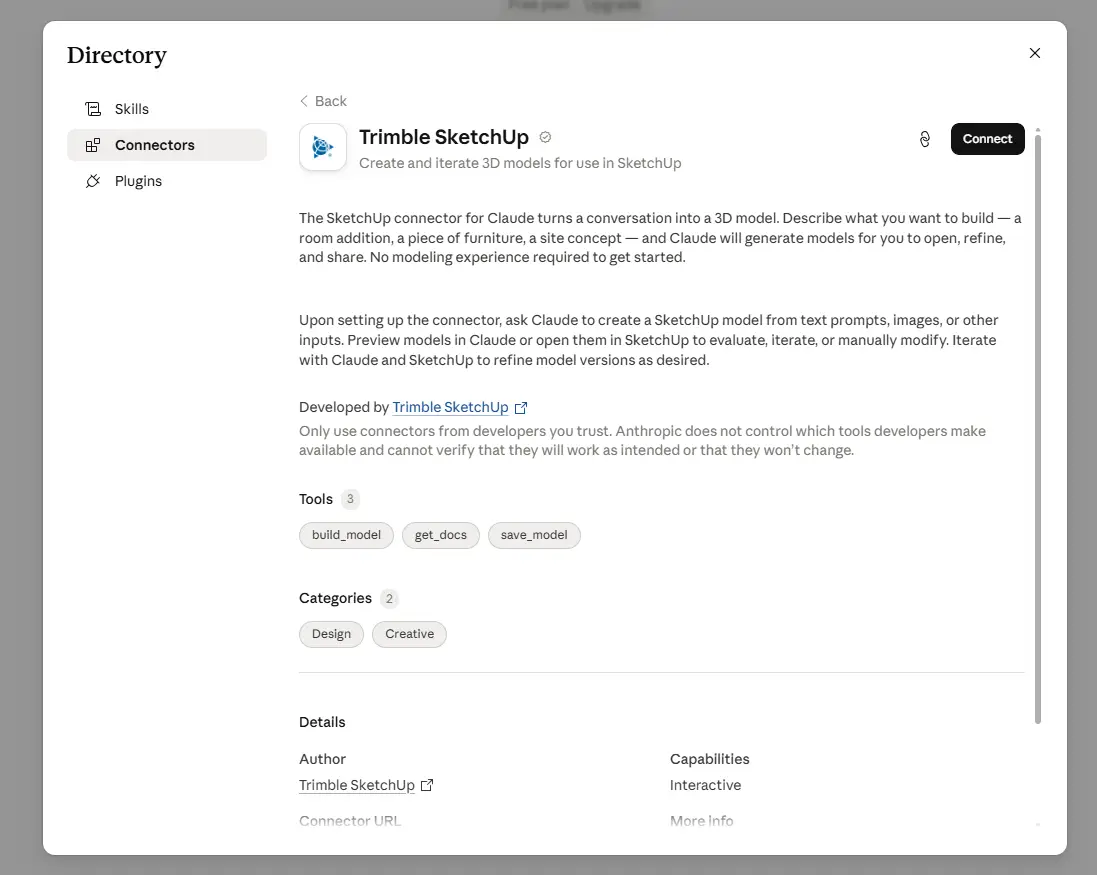Click the 'Create and iterate 3D models' subtitle
This screenshot has width=1097, height=875.
tap(520, 163)
